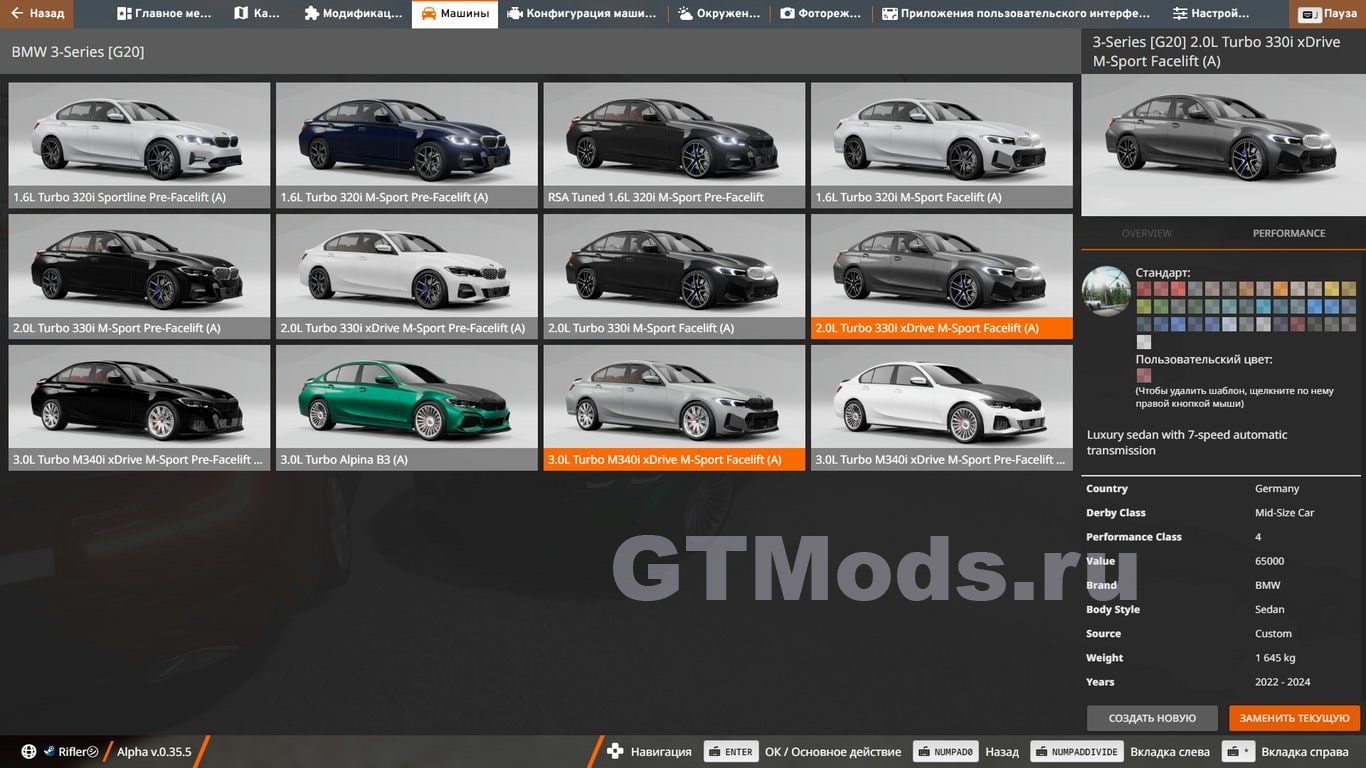This screenshot has height=768, width=1366.
Task: Click the Source value Custom
Action: click(x=1273, y=633)
